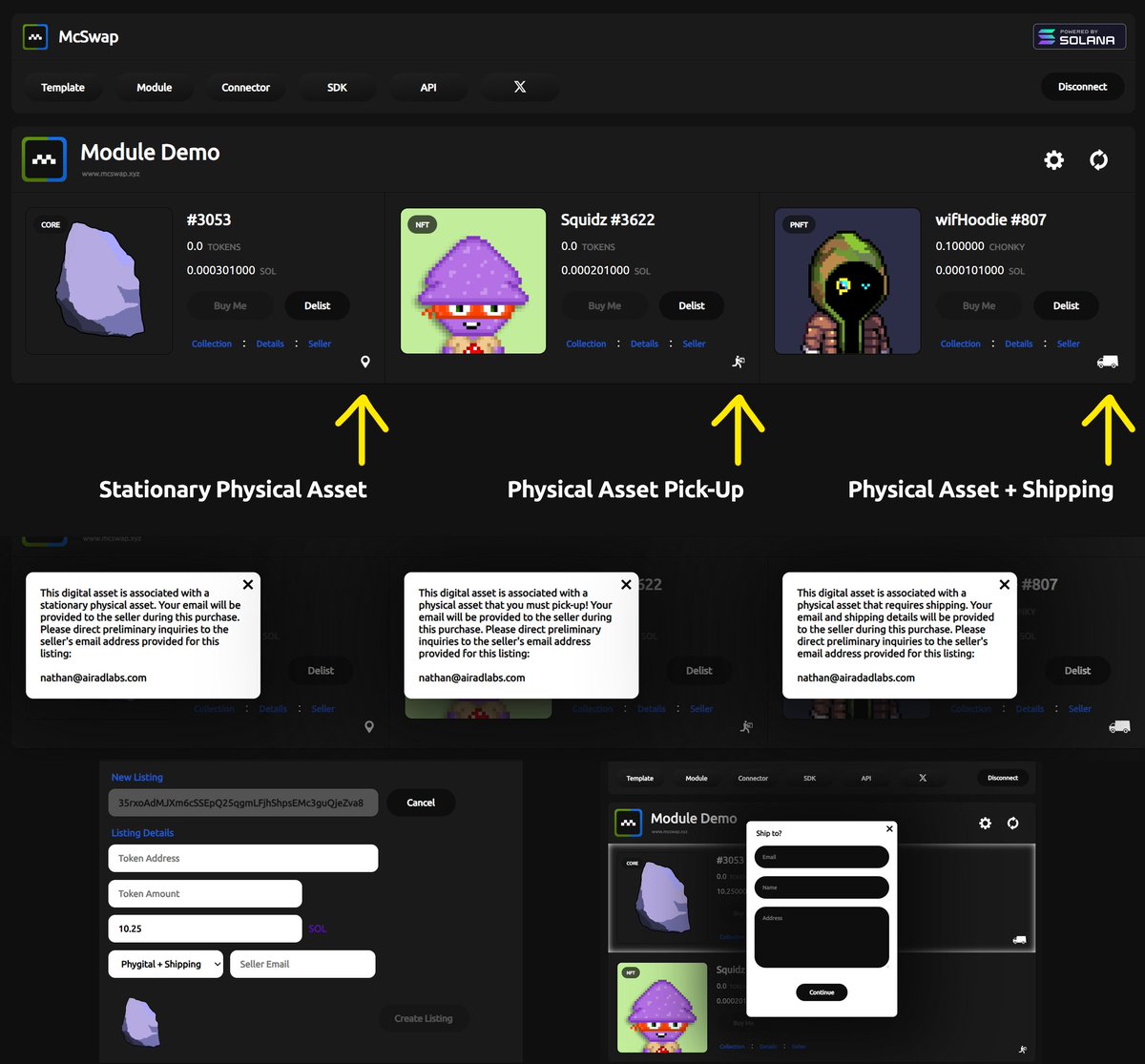Click NFT badge on the bright Squidz #3622 image
The height and width of the screenshot is (1064, 1145).
(423, 225)
